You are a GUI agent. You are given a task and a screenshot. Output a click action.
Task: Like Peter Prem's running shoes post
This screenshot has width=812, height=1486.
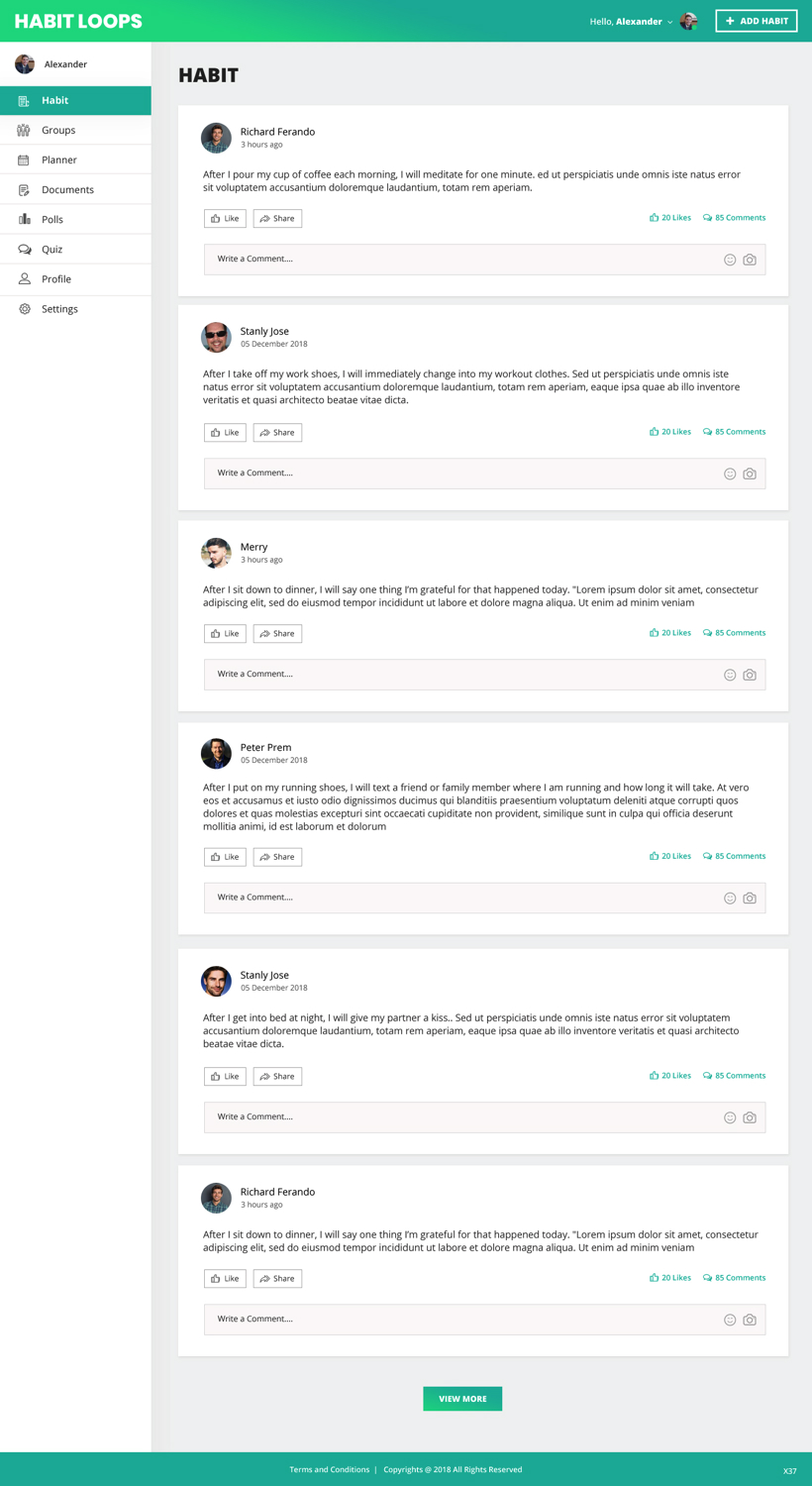tap(225, 857)
